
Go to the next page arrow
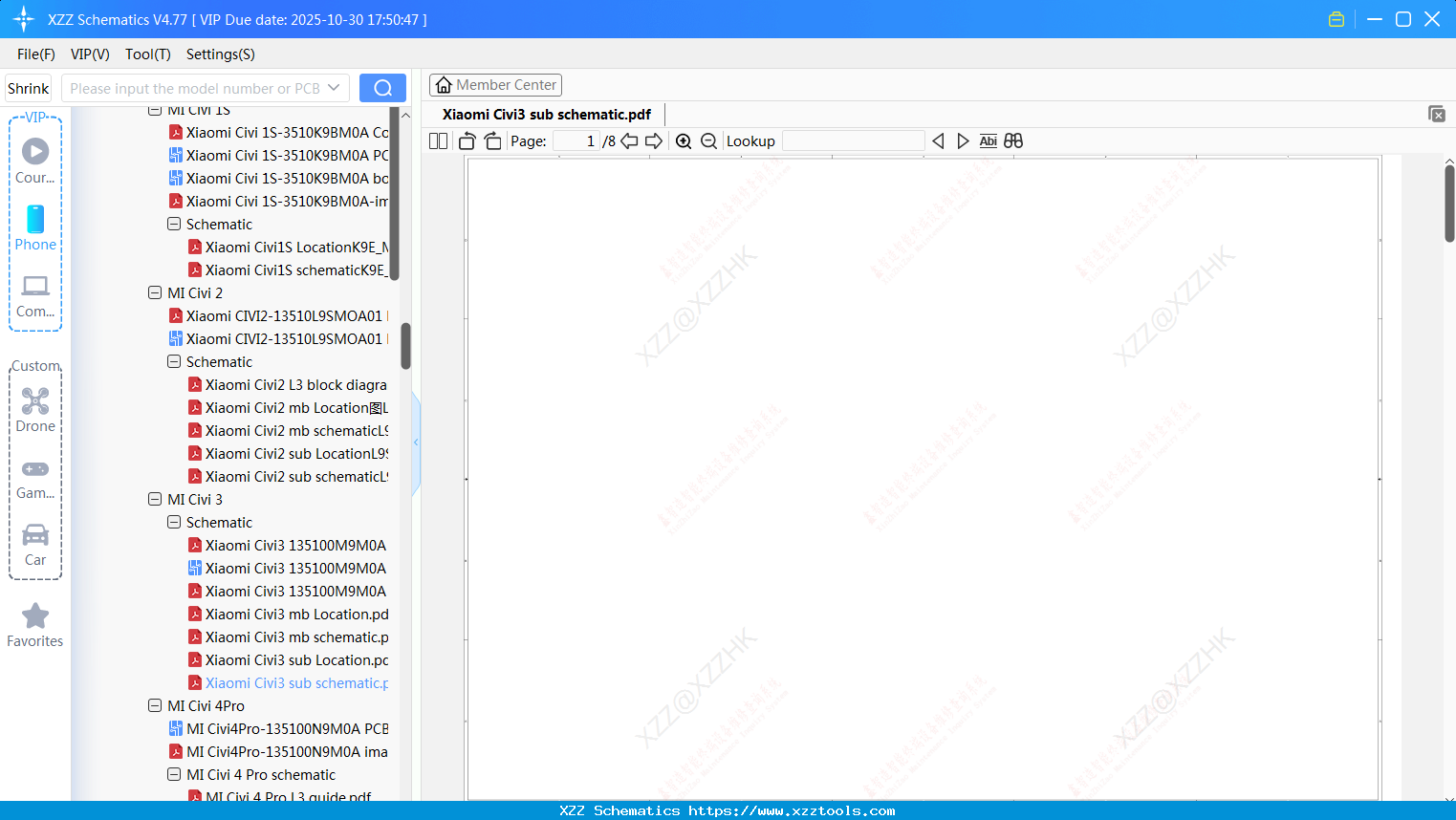[x=654, y=140]
